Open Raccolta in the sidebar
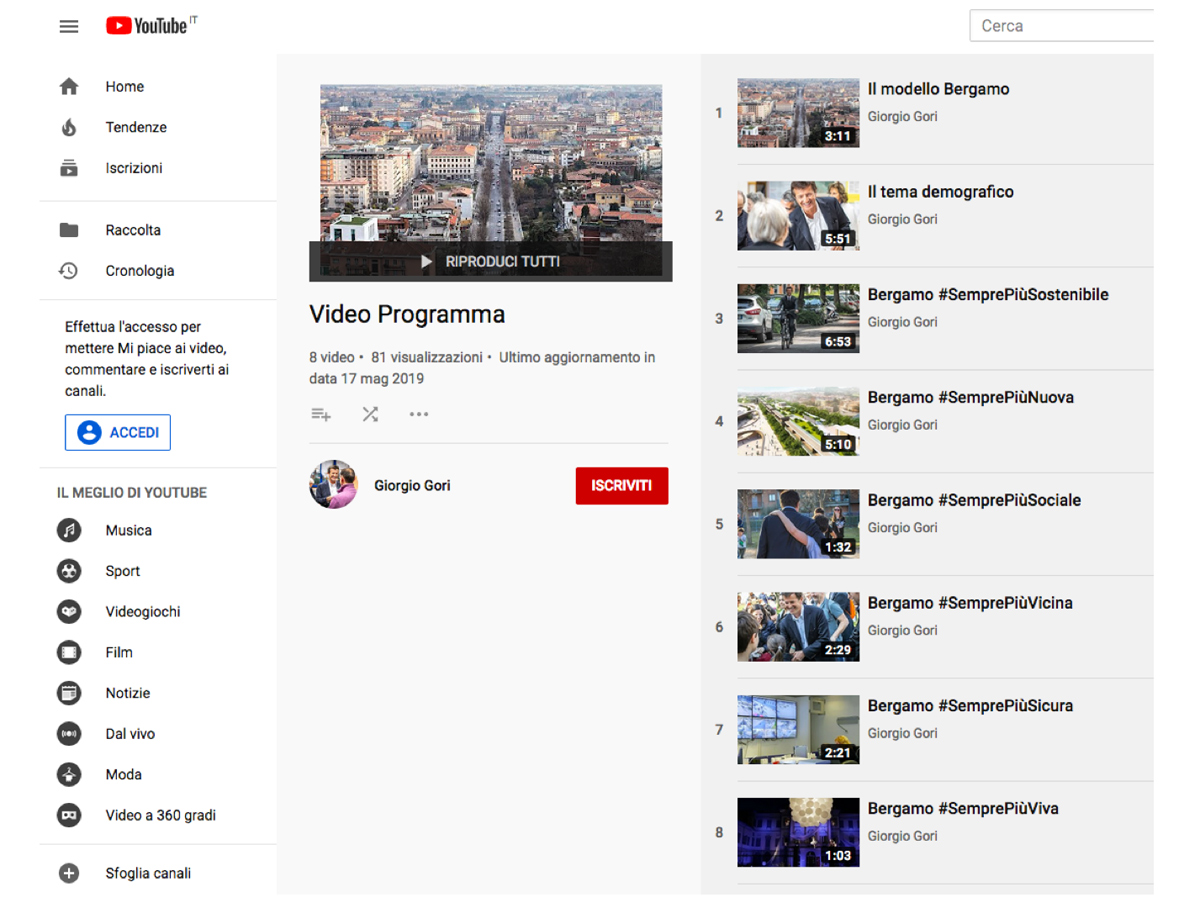Screen dimensions: 1200x908 133,230
